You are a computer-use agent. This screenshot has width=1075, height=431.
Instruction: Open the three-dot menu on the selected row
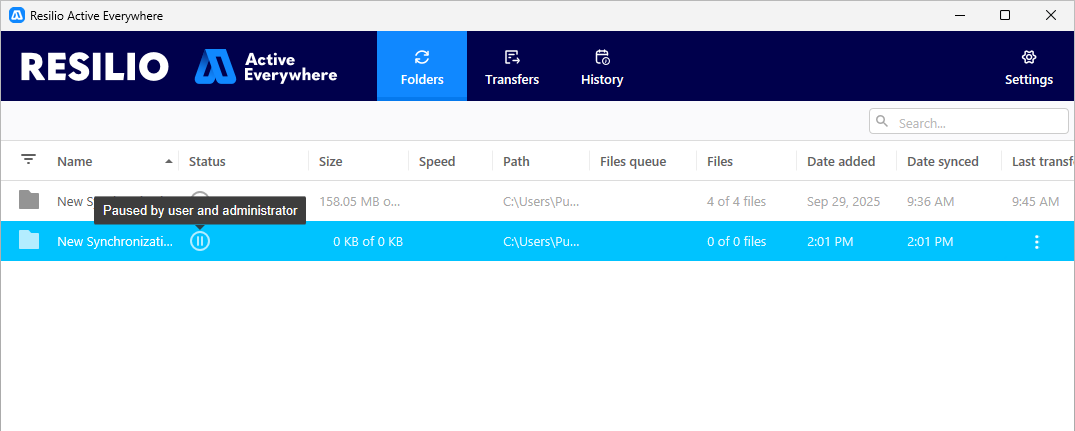coord(1036,242)
